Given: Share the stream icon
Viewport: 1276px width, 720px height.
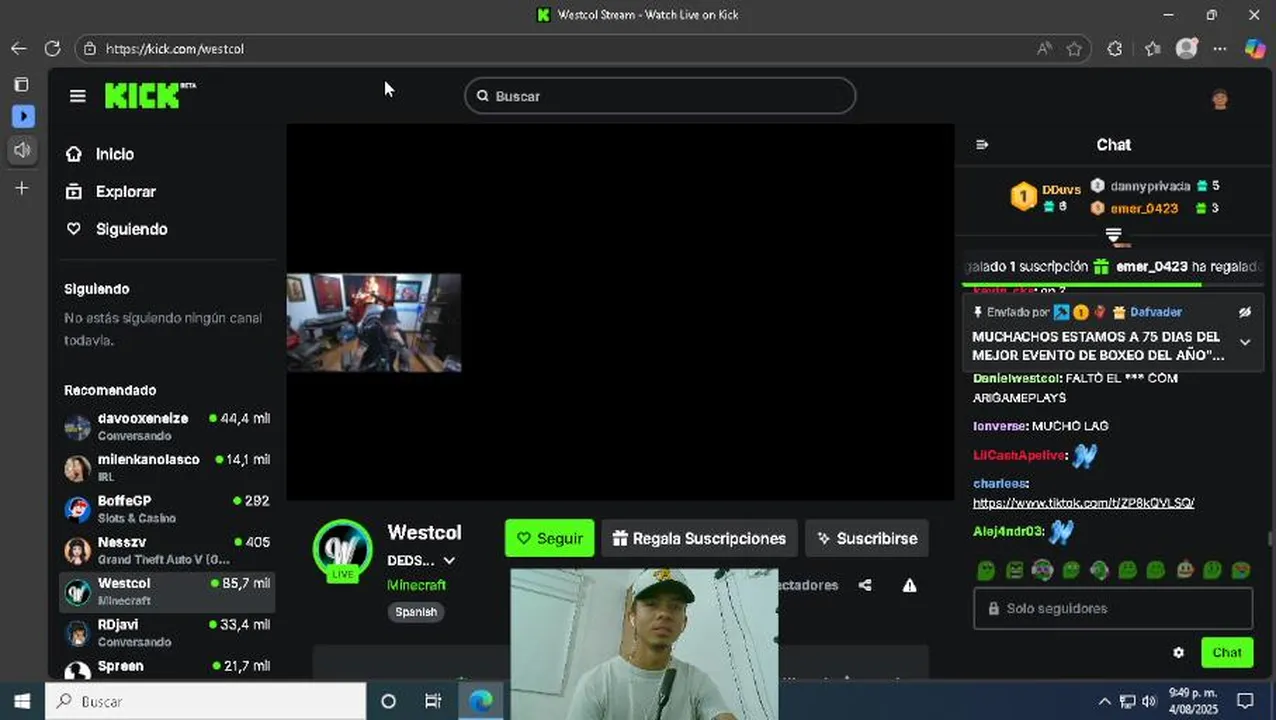Looking at the screenshot, I should 865,585.
